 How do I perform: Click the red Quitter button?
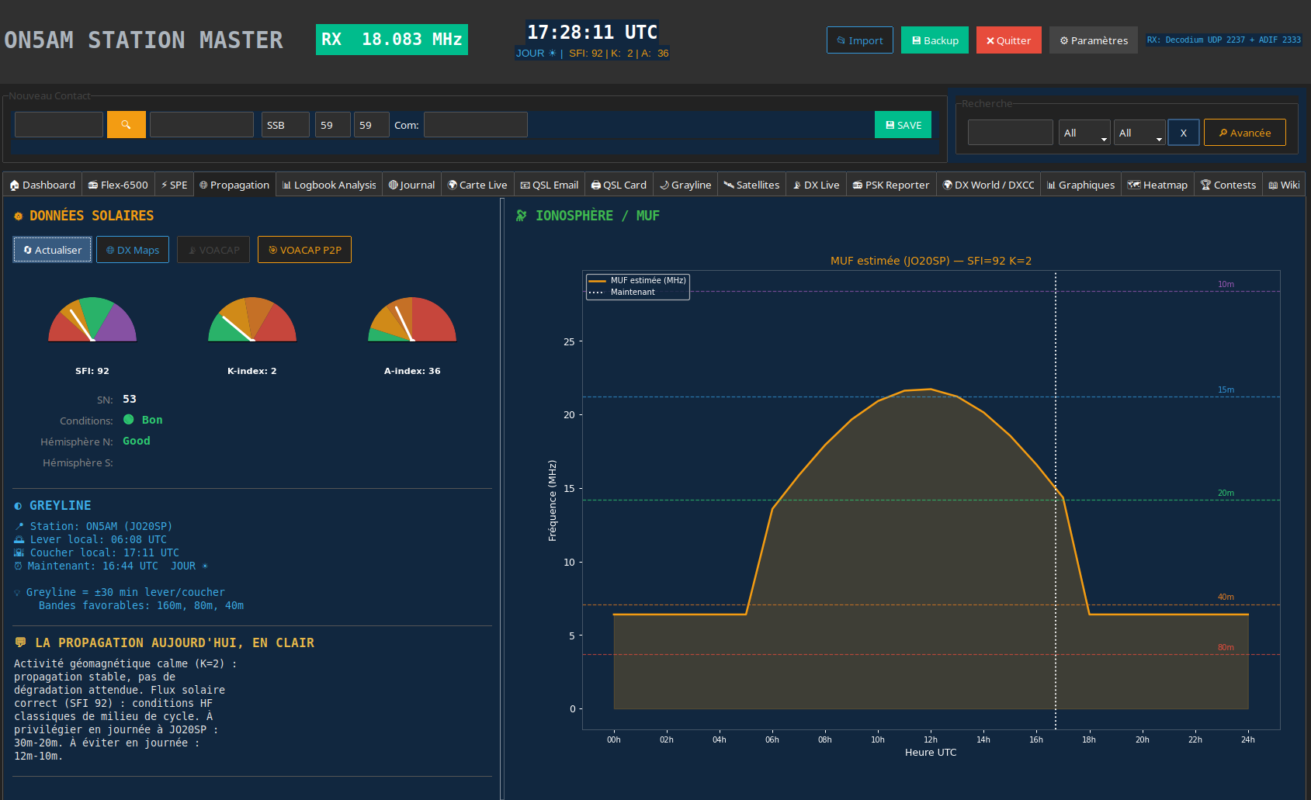point(1008,40)
